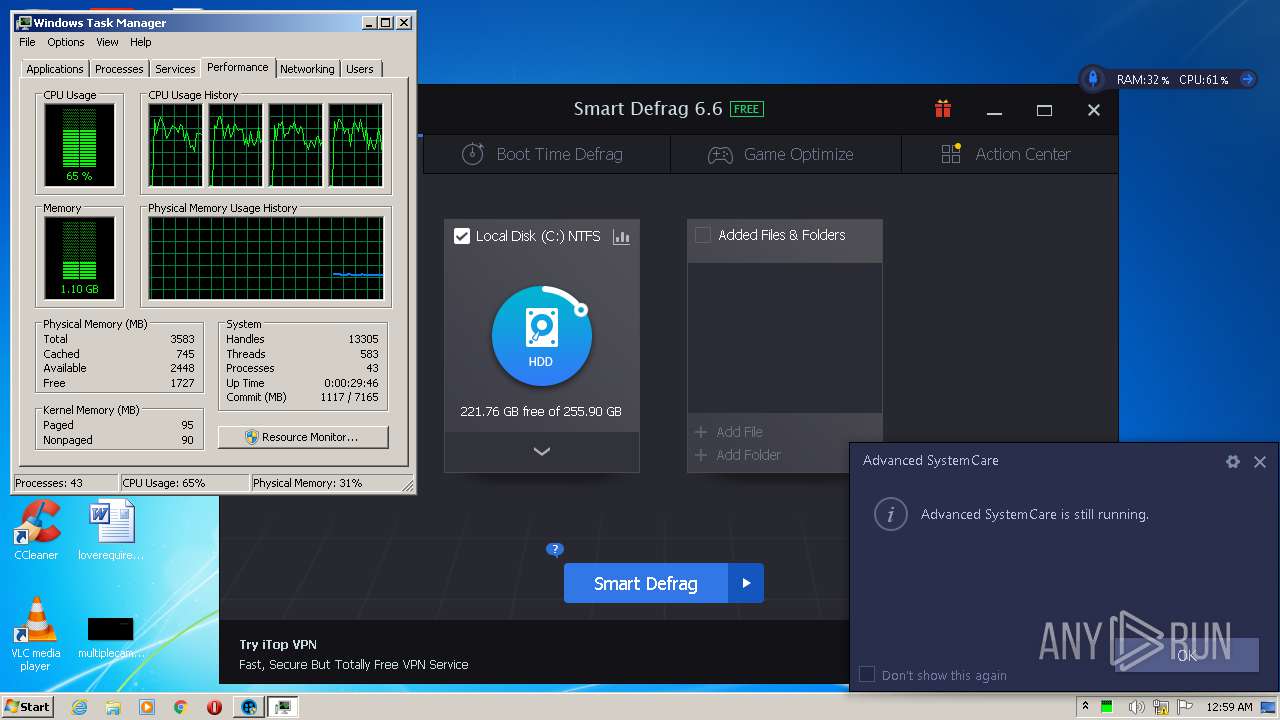Click the Boot Time Defrag clock icon
This screenshot has width=1280, height=720.
click(x=472, y=154)
